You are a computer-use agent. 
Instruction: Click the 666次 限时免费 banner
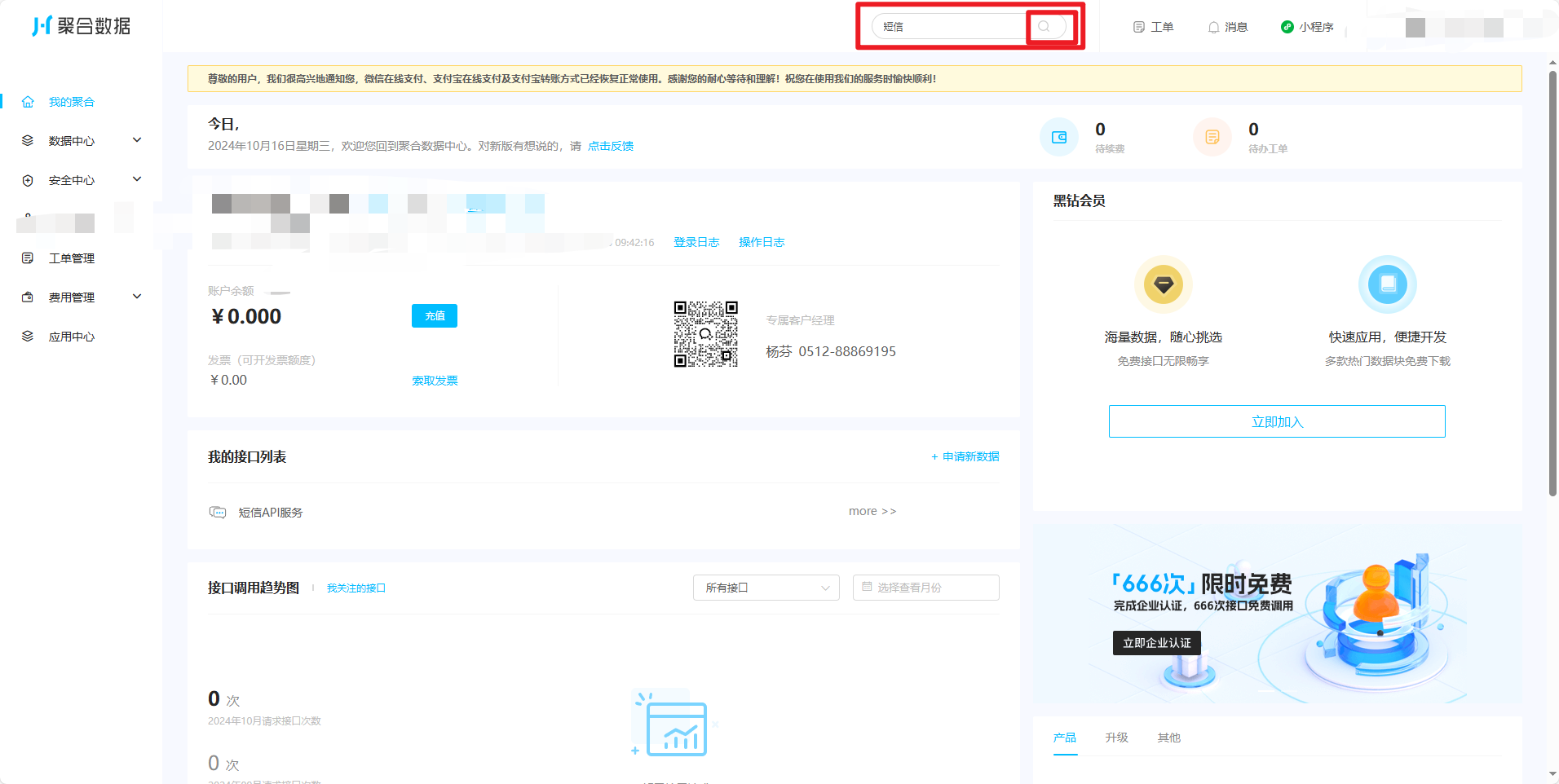tap(1277, 614)
